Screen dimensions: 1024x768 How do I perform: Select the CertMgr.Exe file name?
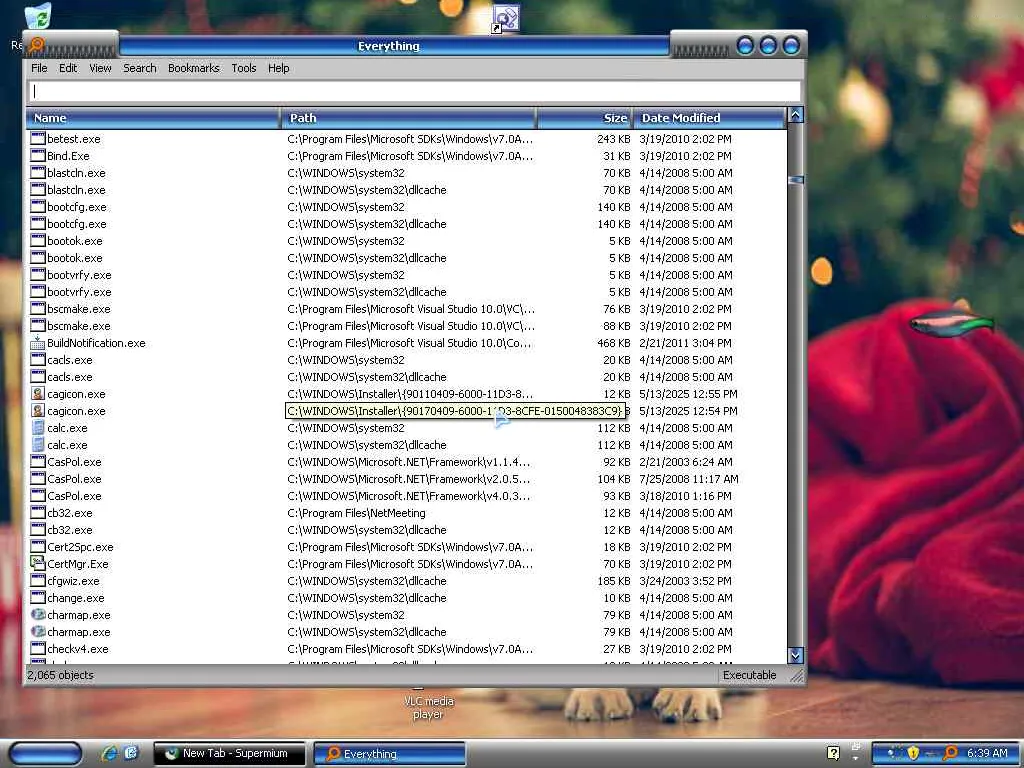[78, 564]
